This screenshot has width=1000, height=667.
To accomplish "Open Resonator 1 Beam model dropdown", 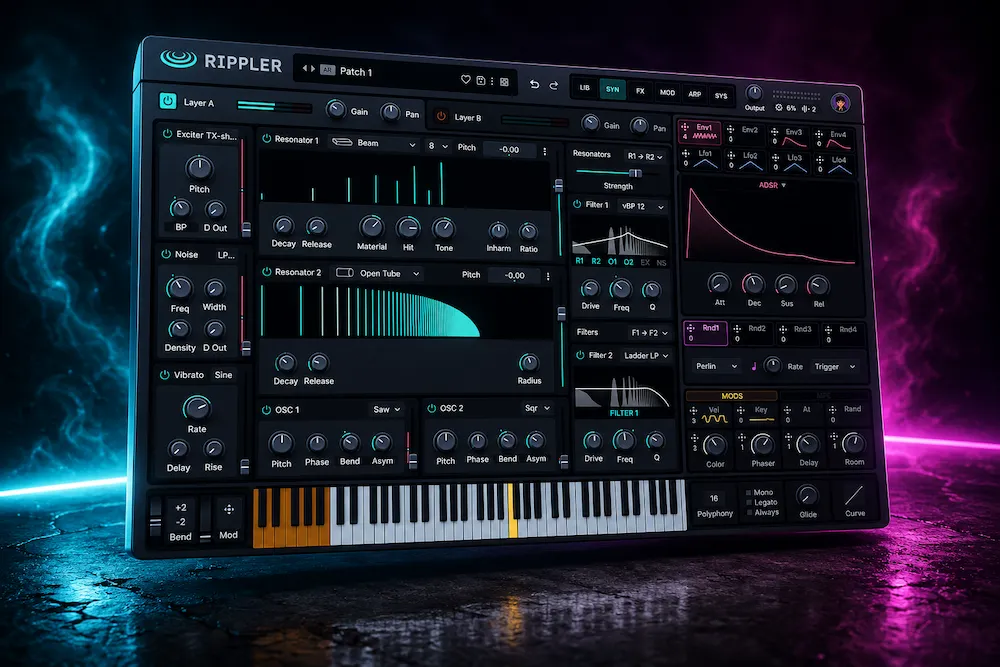I will (374, 143).
